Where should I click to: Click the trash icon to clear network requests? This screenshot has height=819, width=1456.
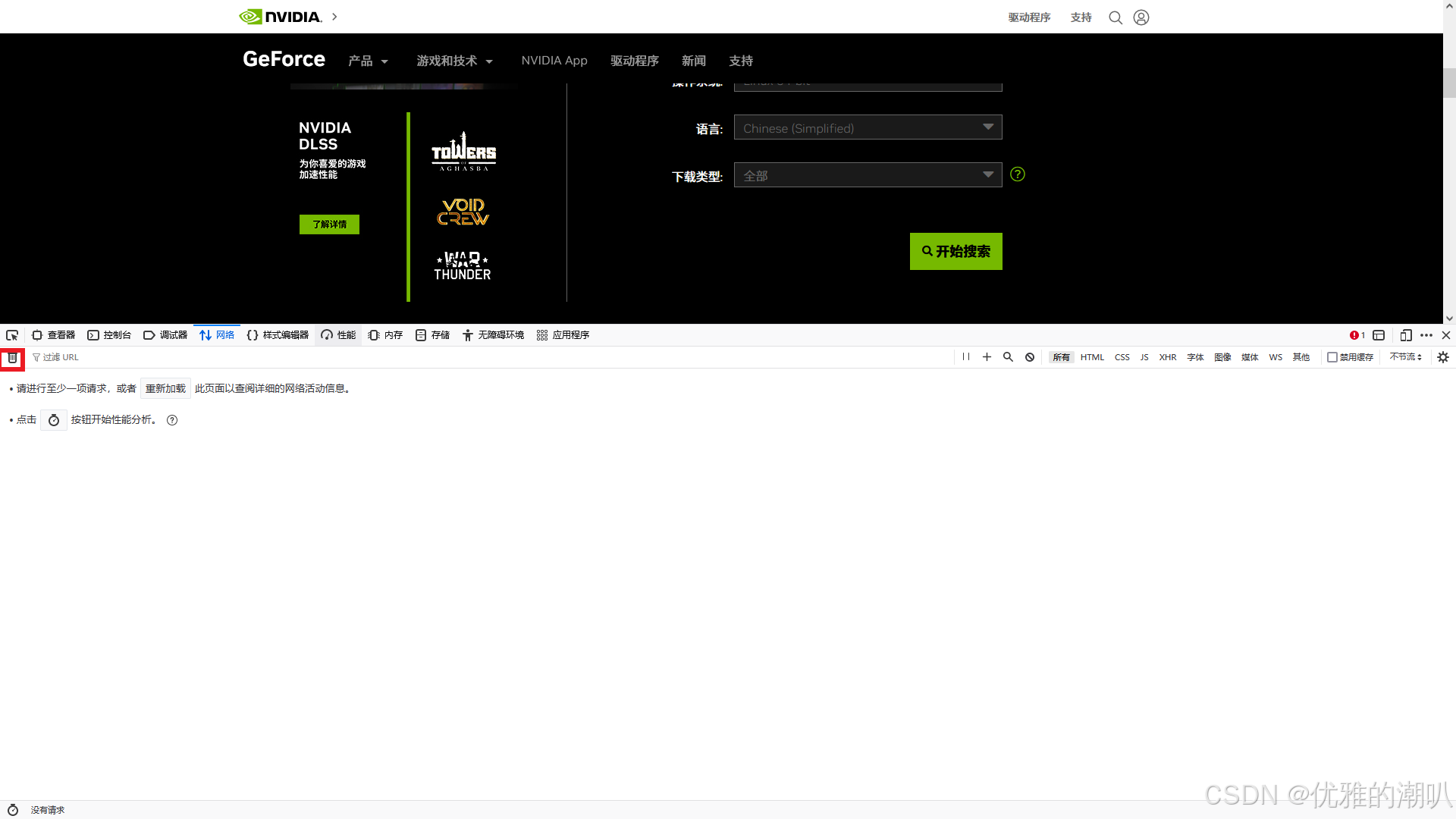coord(12,358)
